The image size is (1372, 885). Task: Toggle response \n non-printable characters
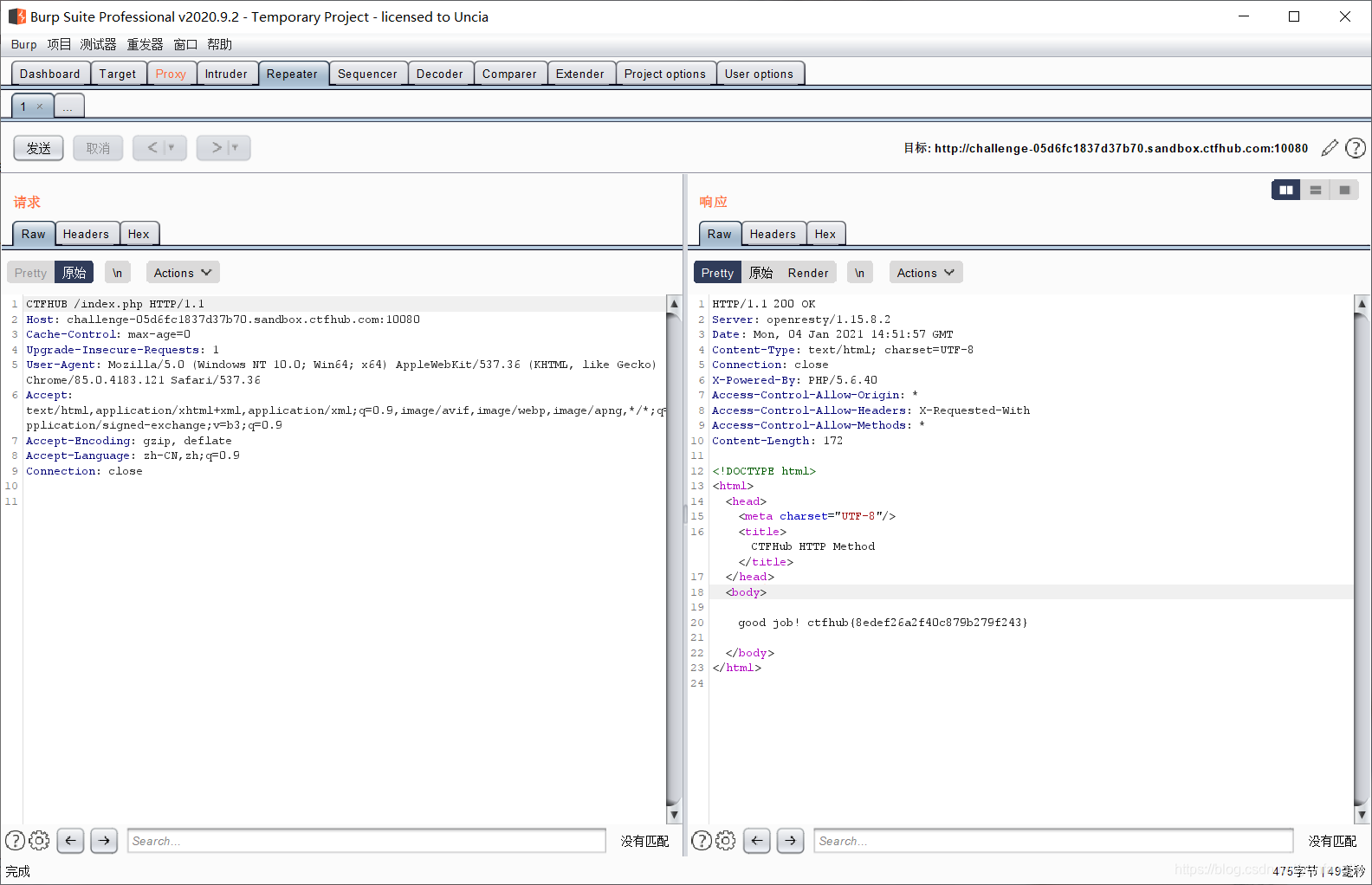(859, 273)
